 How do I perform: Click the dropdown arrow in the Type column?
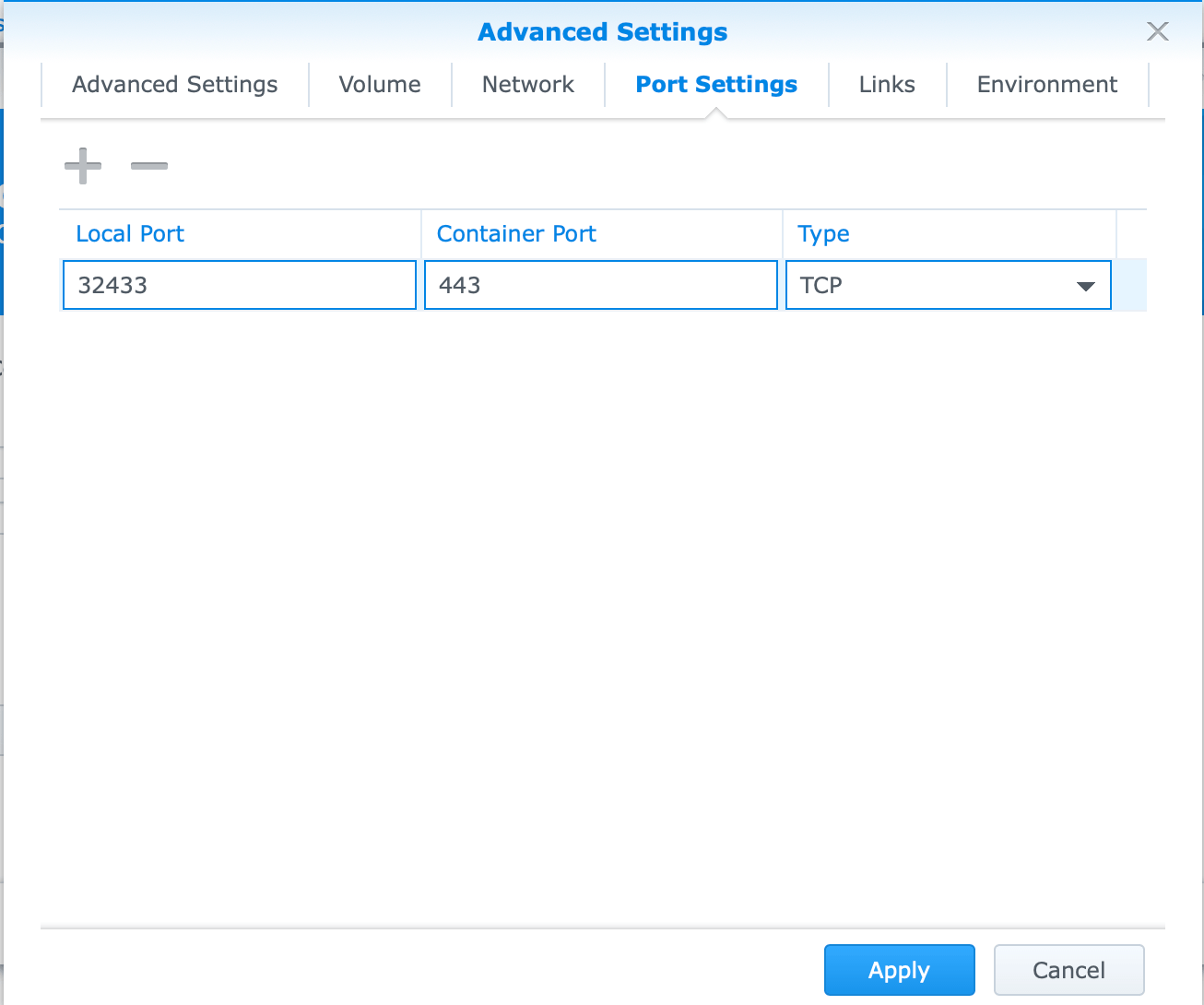(x=1085, y=286)
